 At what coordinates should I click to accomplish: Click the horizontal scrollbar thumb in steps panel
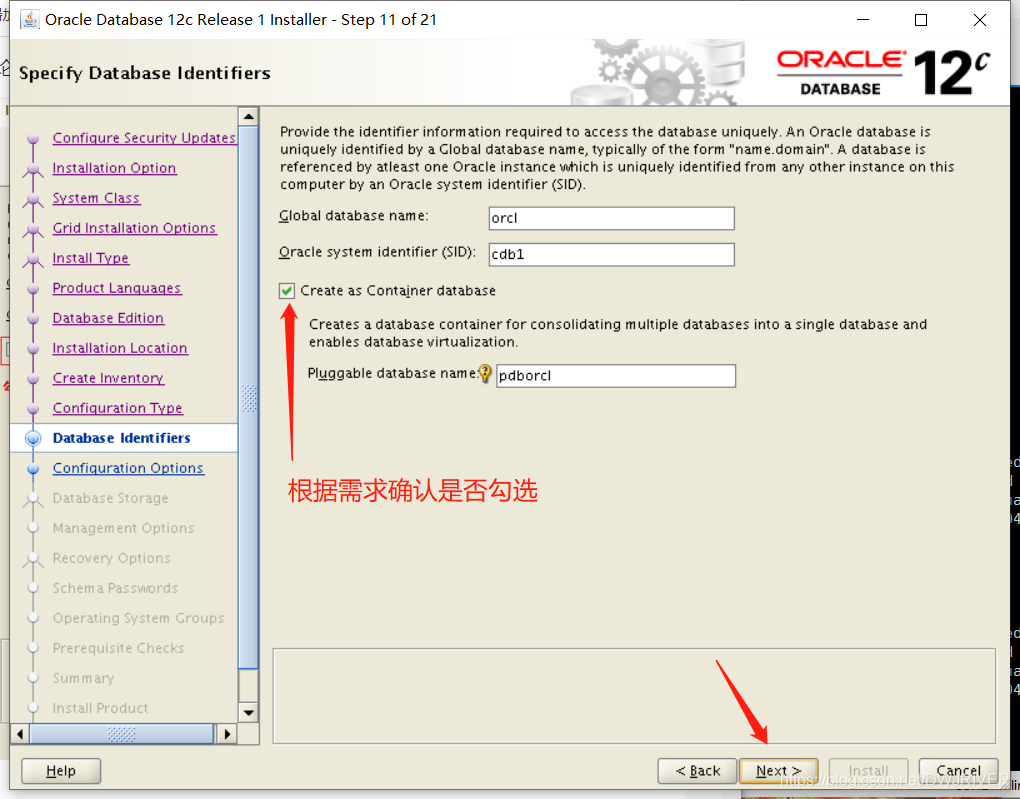coord(122,734)
